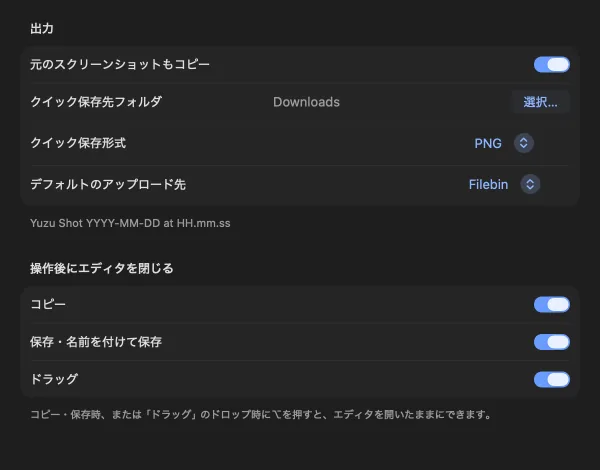Click the クイック保存形式 label

point(78,143)
